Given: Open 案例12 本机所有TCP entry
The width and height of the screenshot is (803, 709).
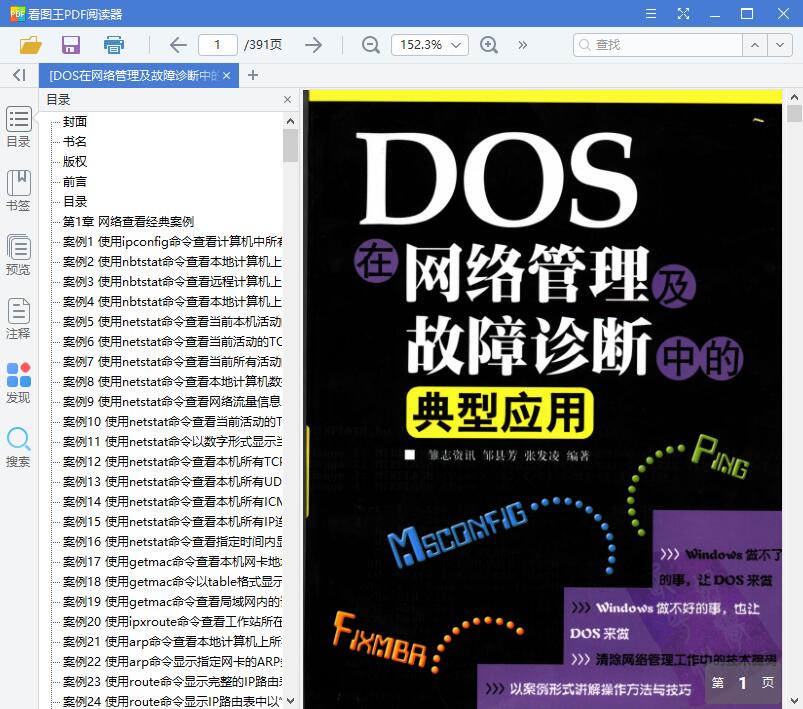Looking at the screenshot, I should [x=172, y=462].
